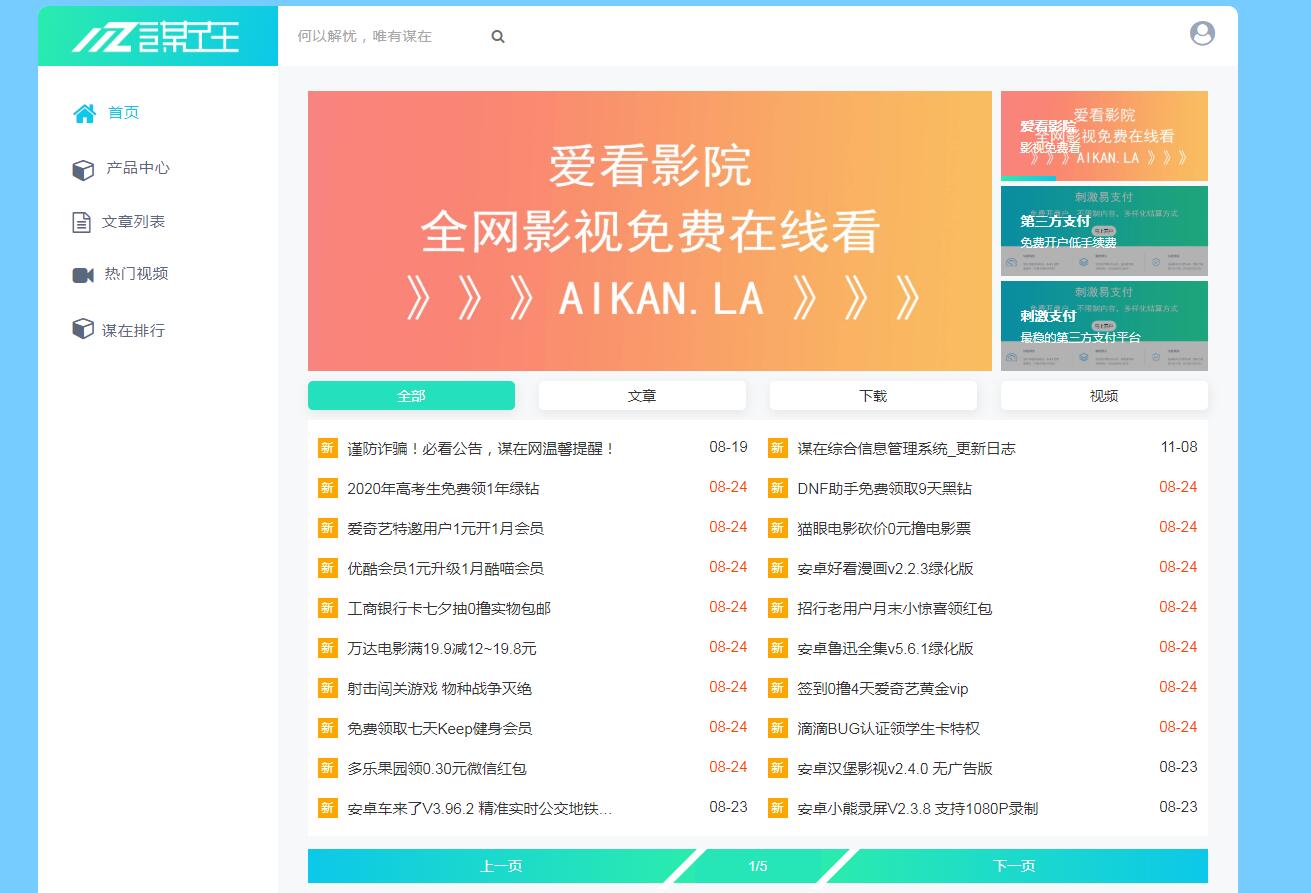Viewport: 1311px width, 893px height.
Task: Click the 新 badge beside 优酷会员 item
Action: pos(328,568)
